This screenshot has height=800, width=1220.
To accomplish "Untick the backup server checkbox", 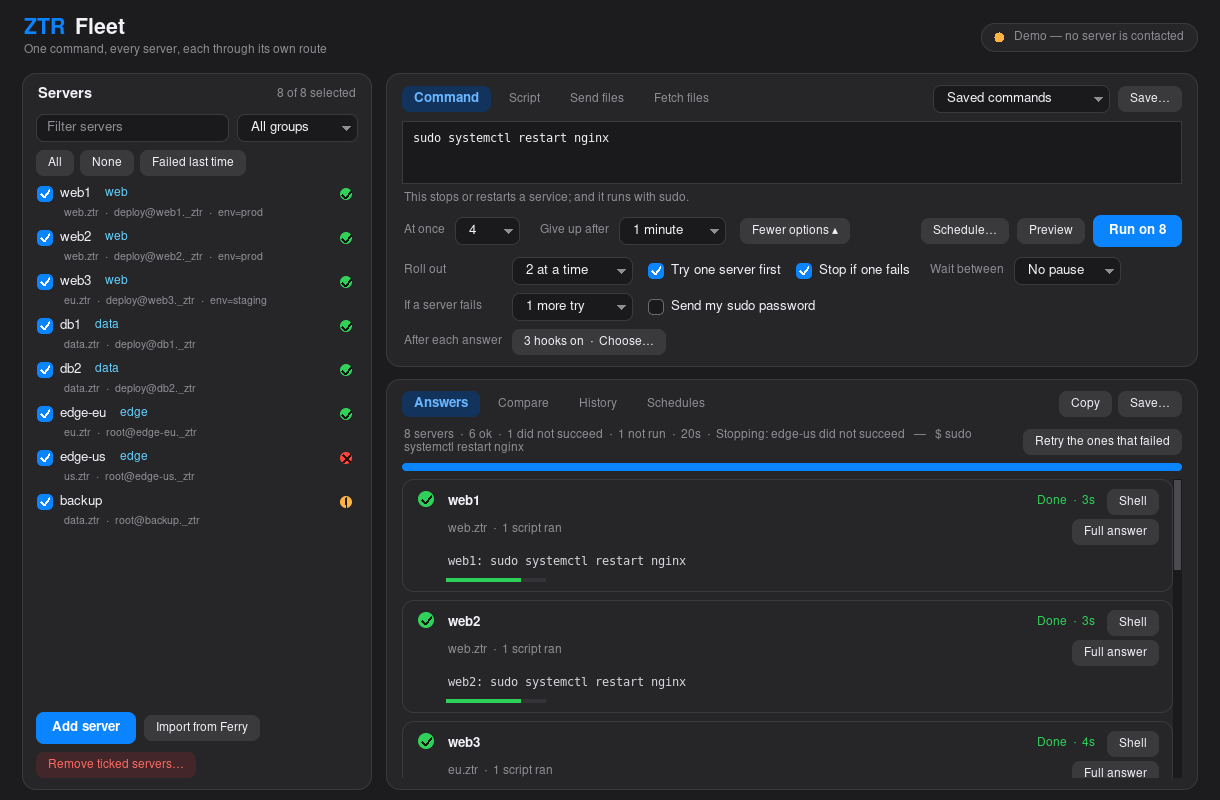I will coord(45,502).
